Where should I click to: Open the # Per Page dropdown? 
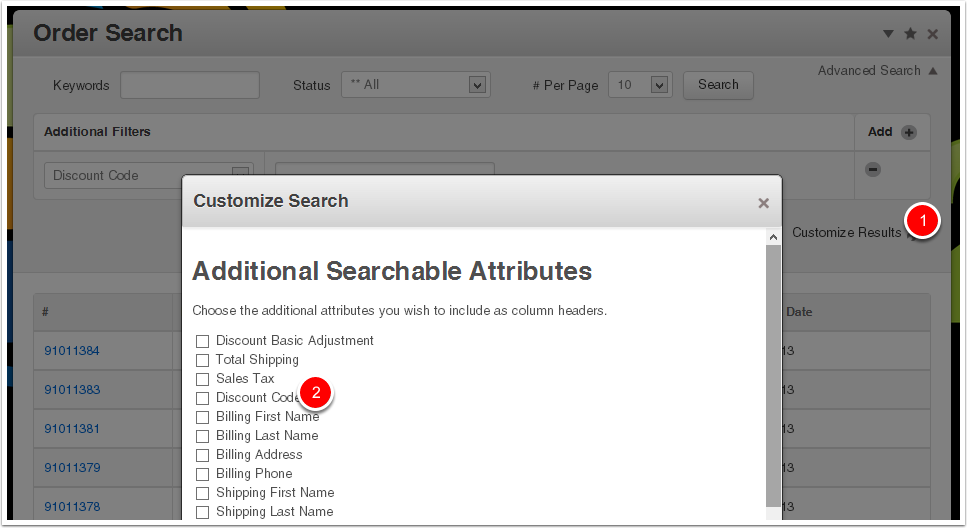pos(640,85)
